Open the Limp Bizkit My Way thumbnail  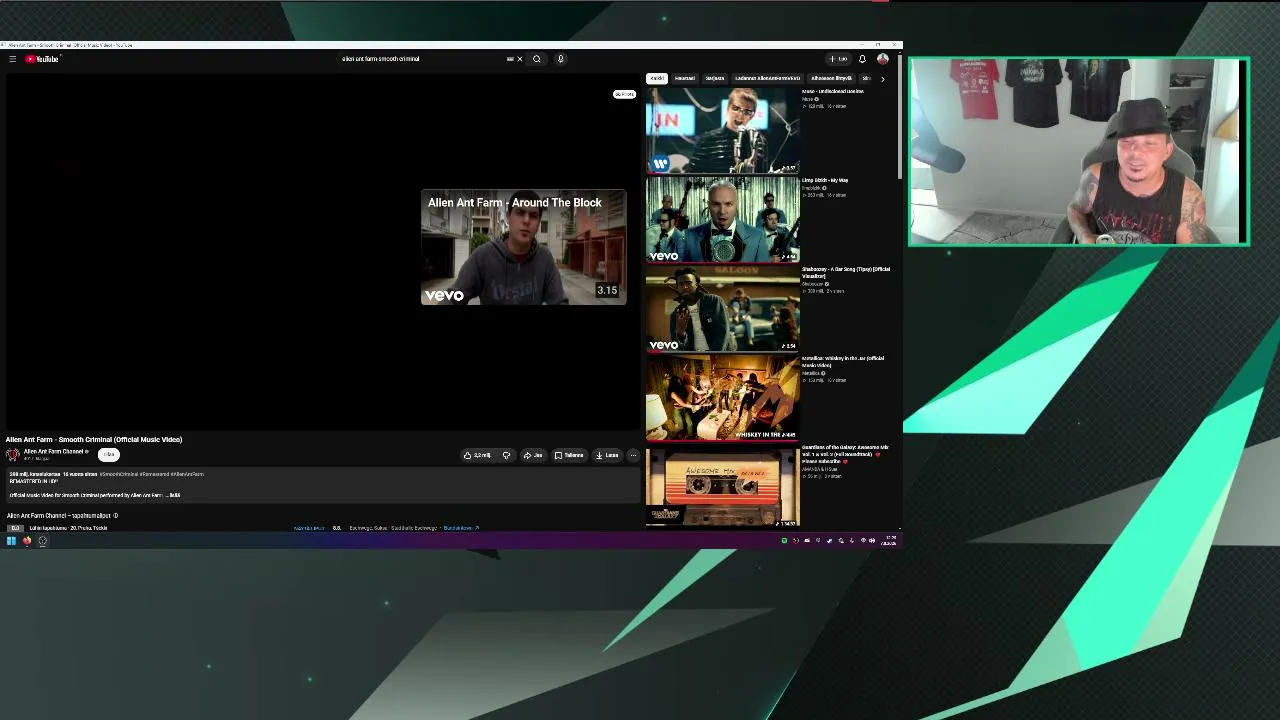click(x=723, y=219)
